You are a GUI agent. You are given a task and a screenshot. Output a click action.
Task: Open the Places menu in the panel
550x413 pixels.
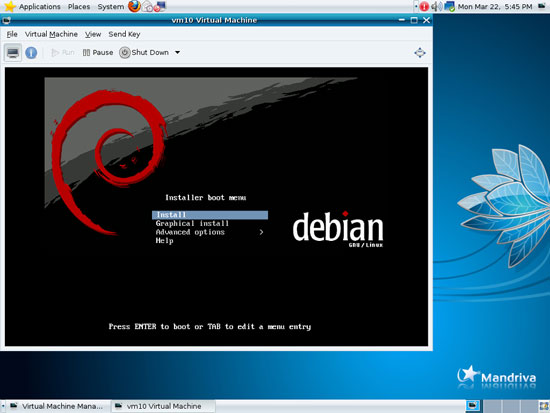coord(79,7)
